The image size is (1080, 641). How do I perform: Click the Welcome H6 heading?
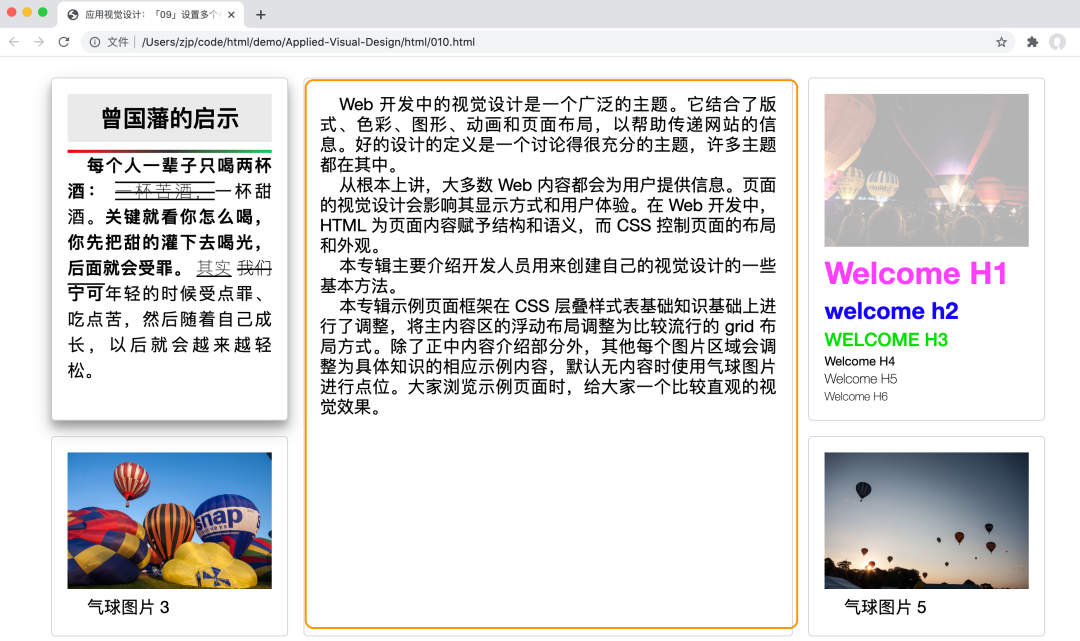click(856, 397)
